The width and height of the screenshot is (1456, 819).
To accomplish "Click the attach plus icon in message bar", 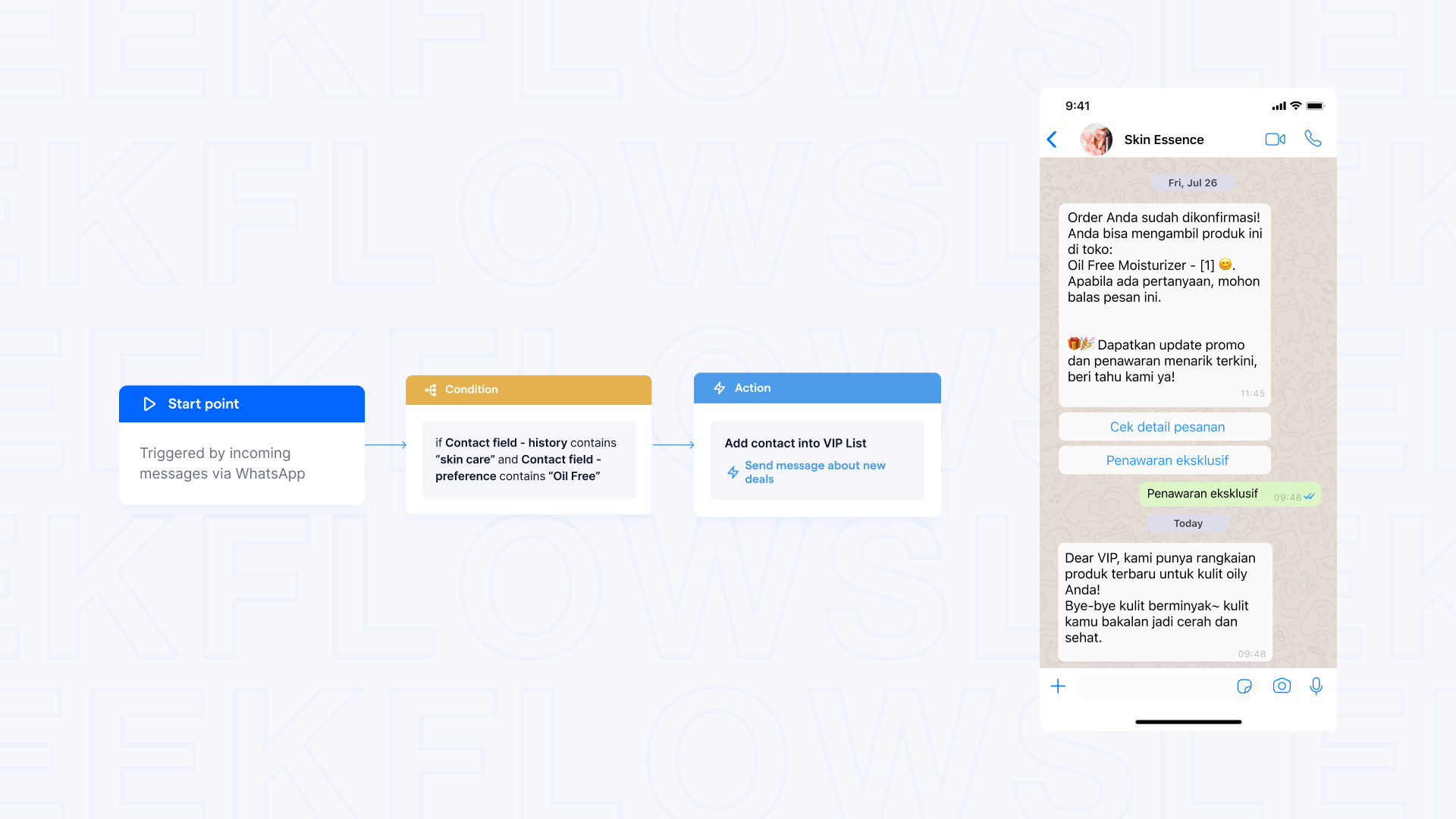I will point(1058,685).
